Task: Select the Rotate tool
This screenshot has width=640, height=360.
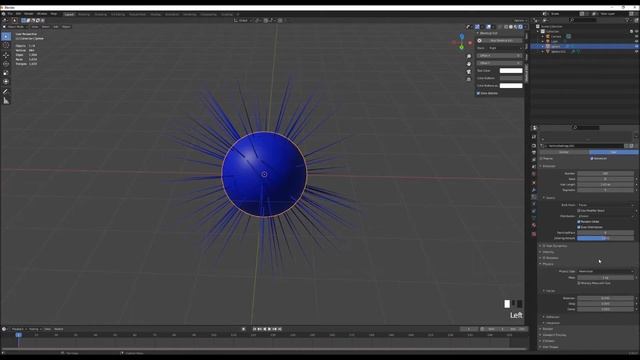Action: (6, 64)
